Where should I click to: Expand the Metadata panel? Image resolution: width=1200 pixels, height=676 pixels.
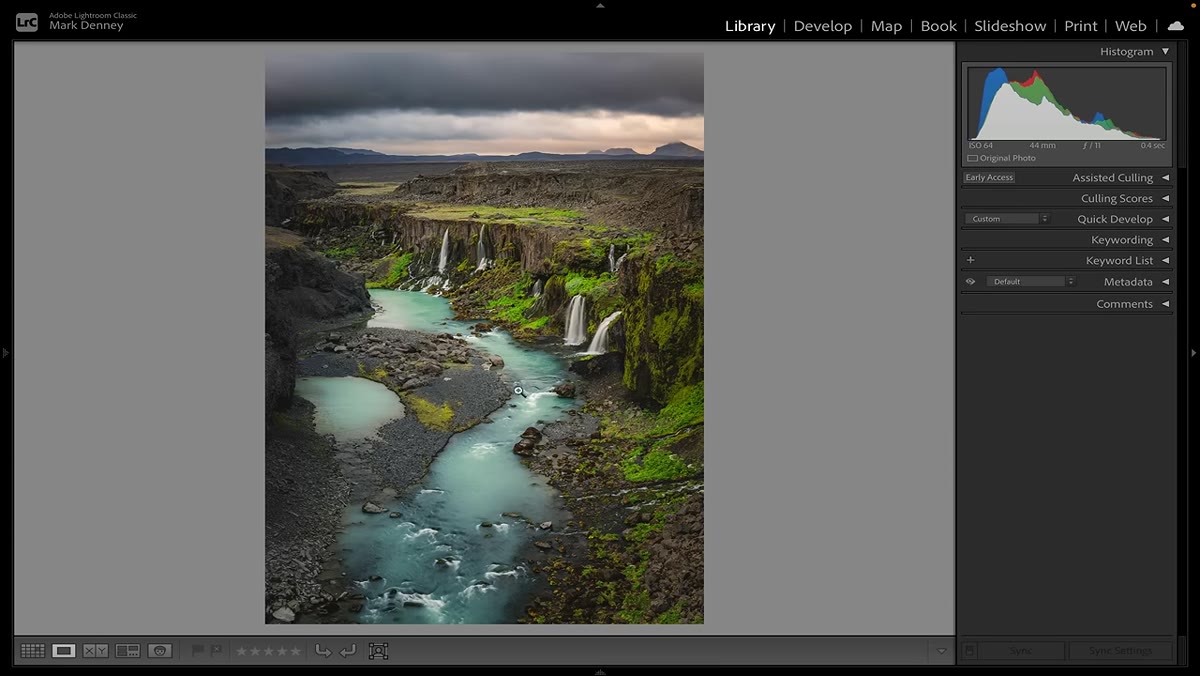point(1165,282)
